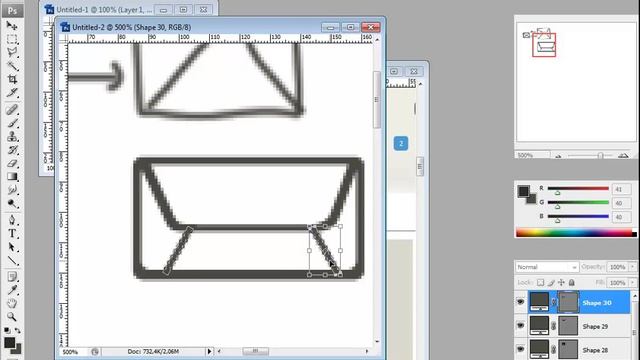Viewport: 640px width, 360px height.
Task: Open the layer Fill slider arrow
Action: [633, 282]
